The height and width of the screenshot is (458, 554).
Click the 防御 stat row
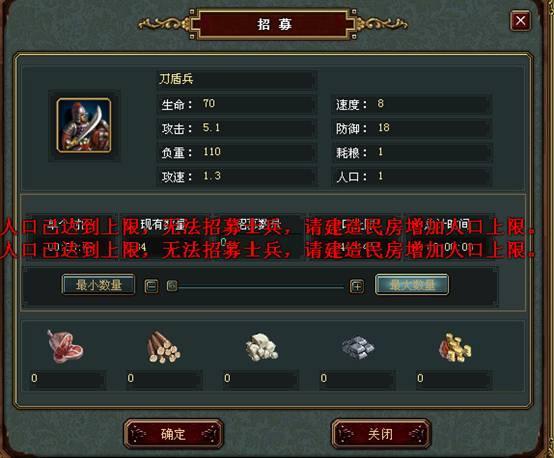point(411,128)
